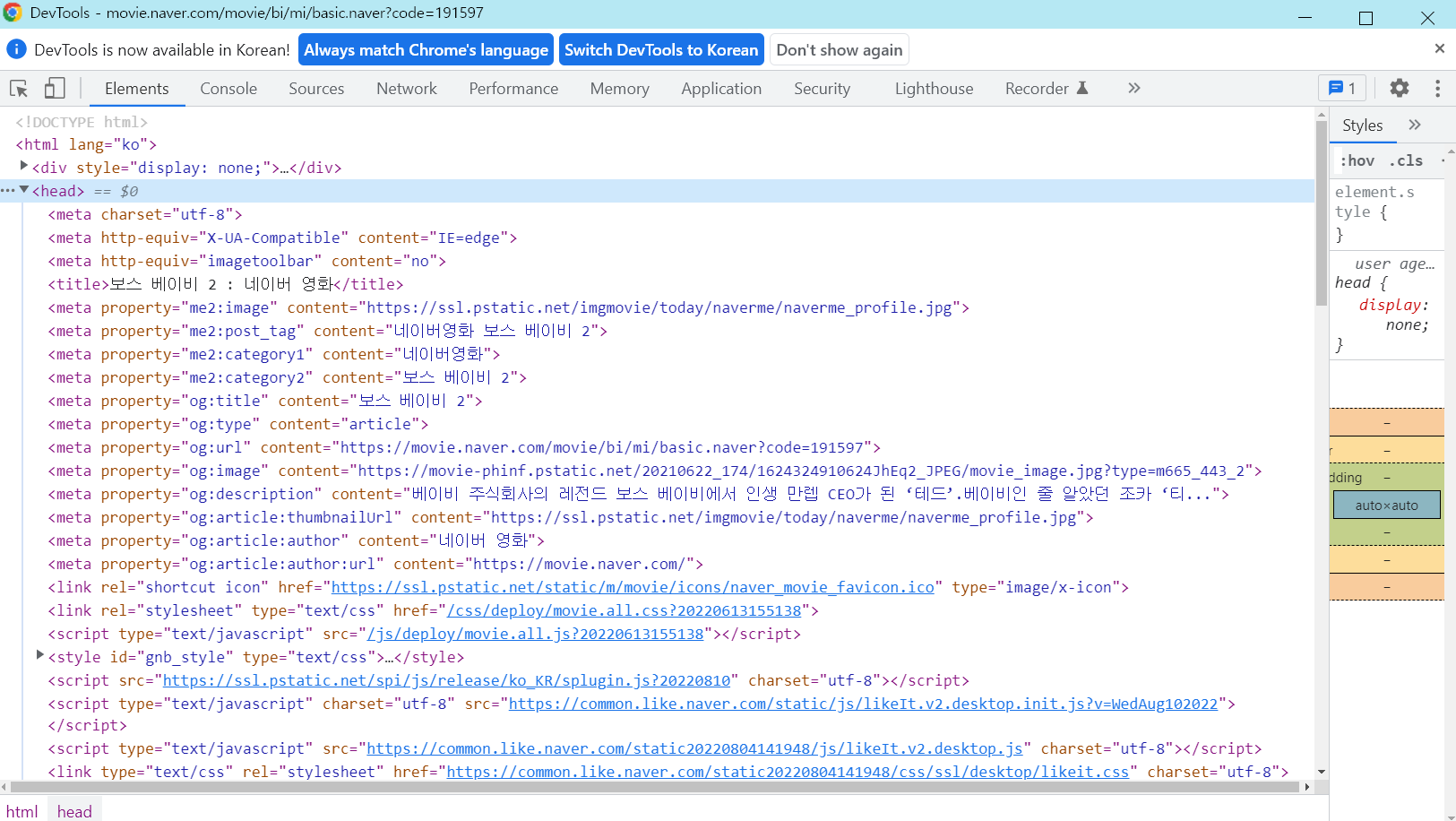Expand the hidden div display:none node
This screenshot has height=821, width=1456.
24,166
